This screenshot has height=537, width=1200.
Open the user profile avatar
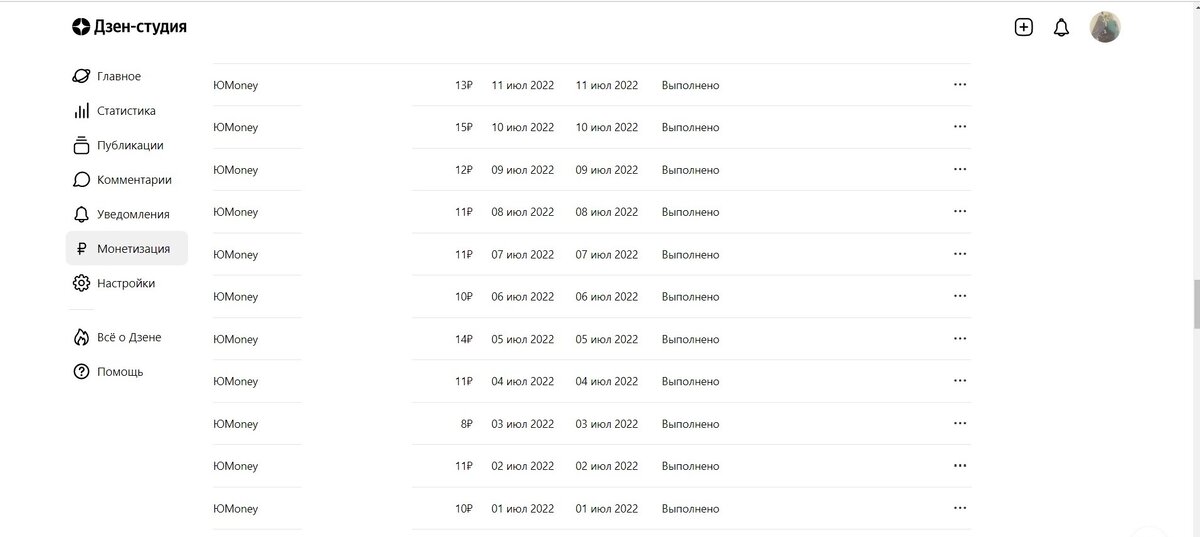pos(1105,27)
